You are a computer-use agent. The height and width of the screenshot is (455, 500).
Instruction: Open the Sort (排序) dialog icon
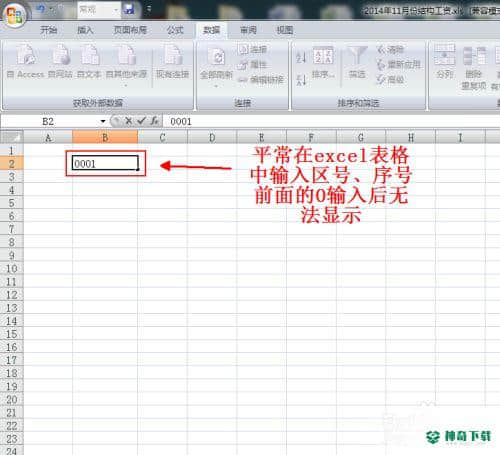[x=323, y=56]
